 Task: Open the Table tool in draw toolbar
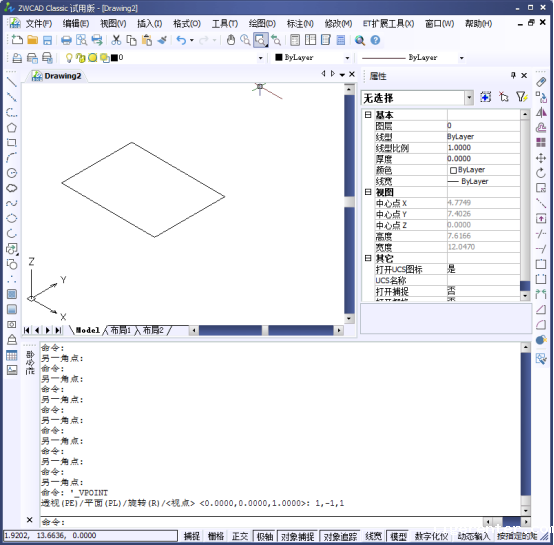pyautogui.click(x=12, y=355)
